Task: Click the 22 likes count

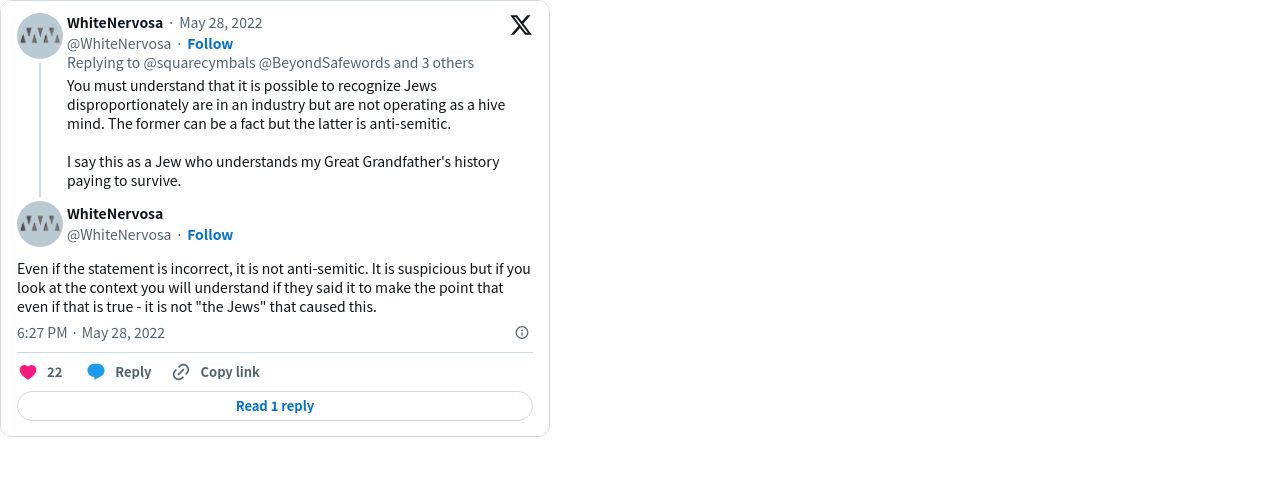Action: pyautogui.click(x=55, y=372)
